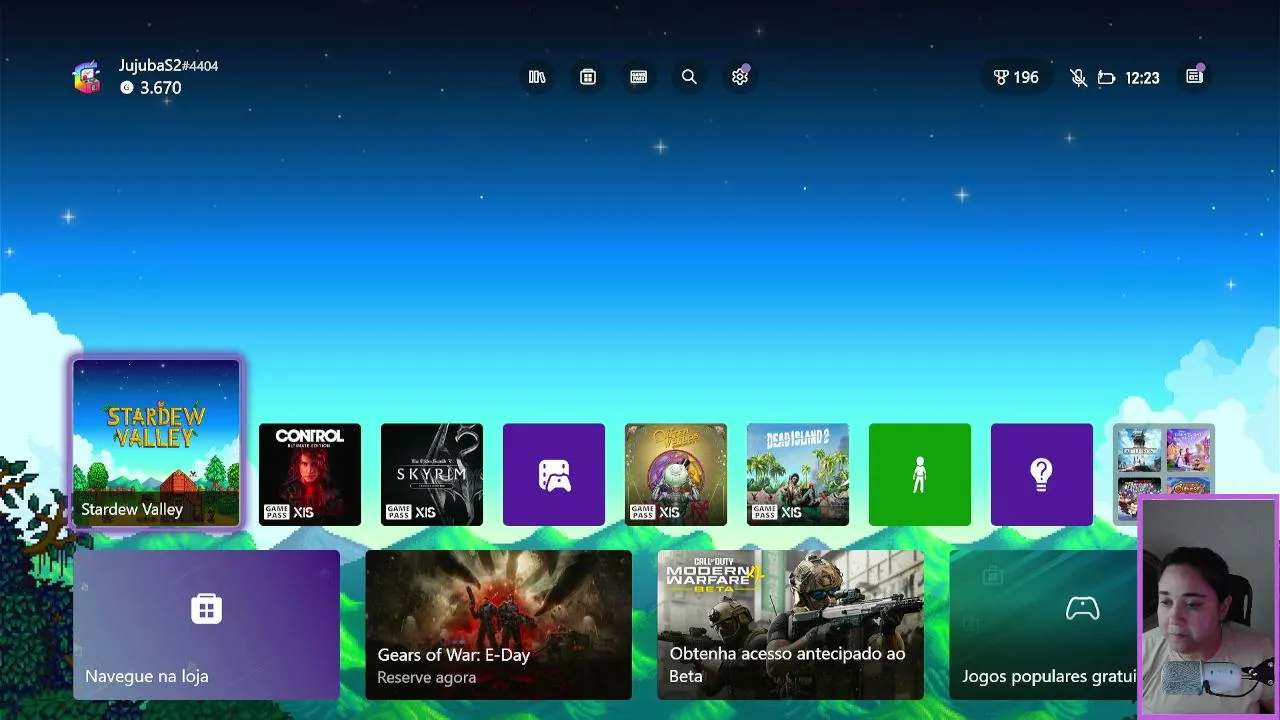Click the 12:23 clock

point(1142,77)
